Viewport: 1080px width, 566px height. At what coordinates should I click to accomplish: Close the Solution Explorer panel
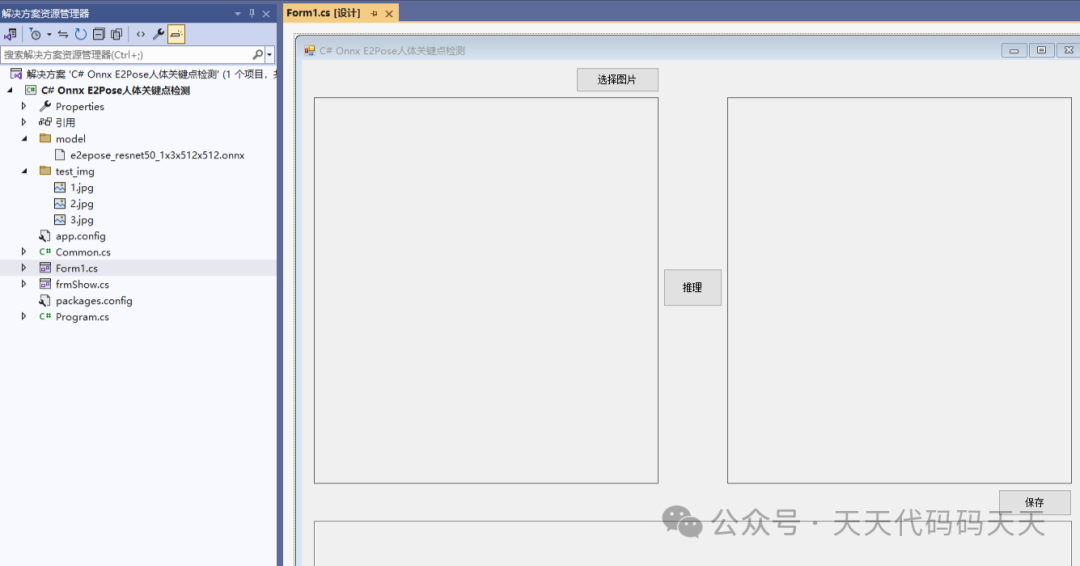[266, 13]
